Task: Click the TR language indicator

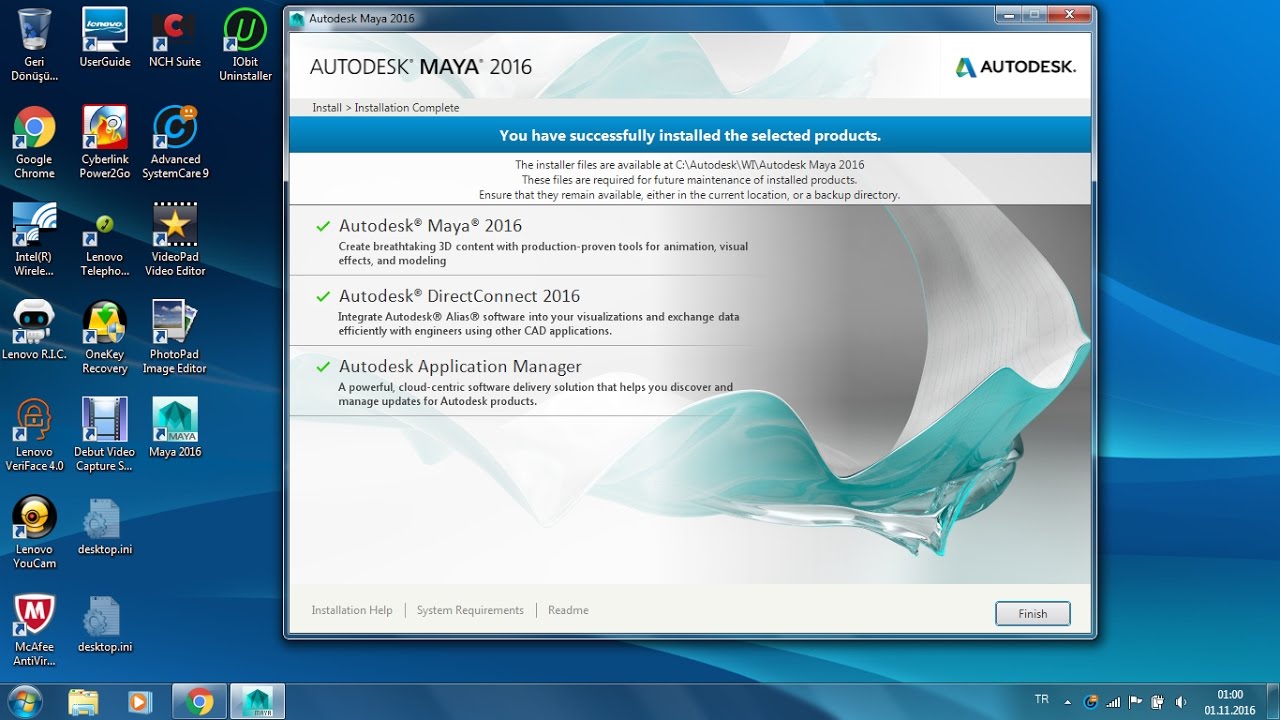Action: (x=1041, y=700)
